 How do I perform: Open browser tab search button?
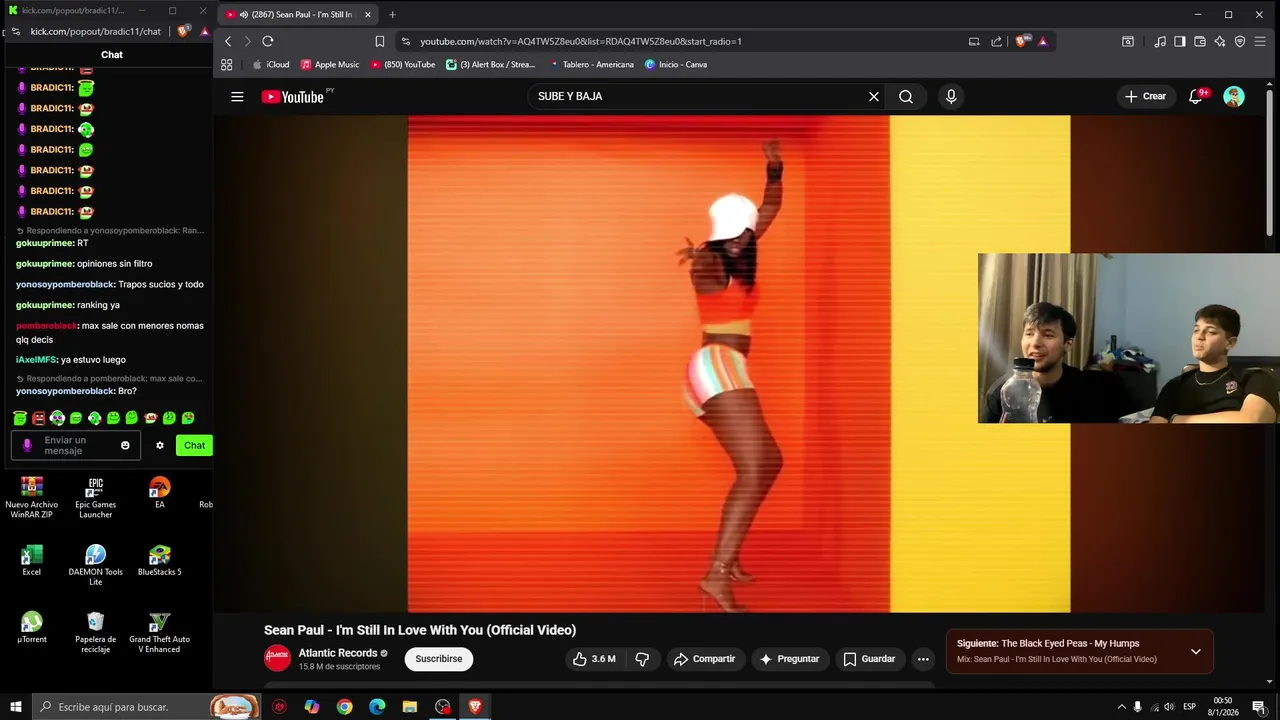1127,41
